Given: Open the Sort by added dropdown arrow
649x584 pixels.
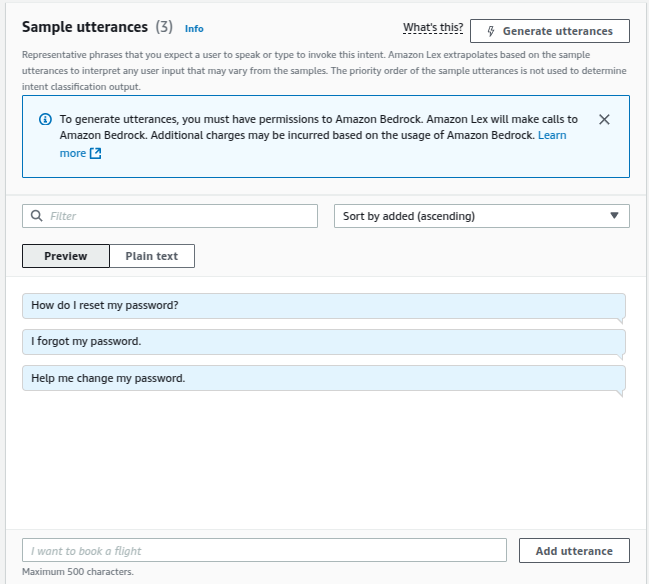Looking at the screenshot, I should [614, 216].
